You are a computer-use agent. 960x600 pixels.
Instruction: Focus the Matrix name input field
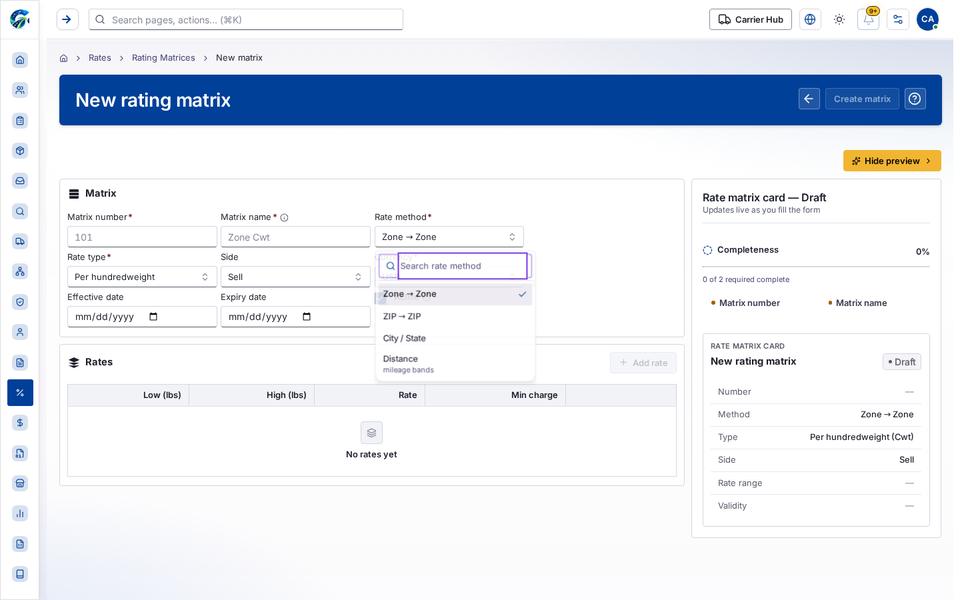pyautogui.click(x=295, y=237)
